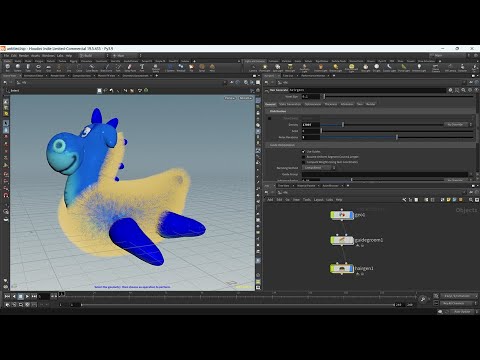Screen dimensions: 480x360
Task: Open the Keys/Animation dropdown near the timeline
Action: tap(459, 296)
